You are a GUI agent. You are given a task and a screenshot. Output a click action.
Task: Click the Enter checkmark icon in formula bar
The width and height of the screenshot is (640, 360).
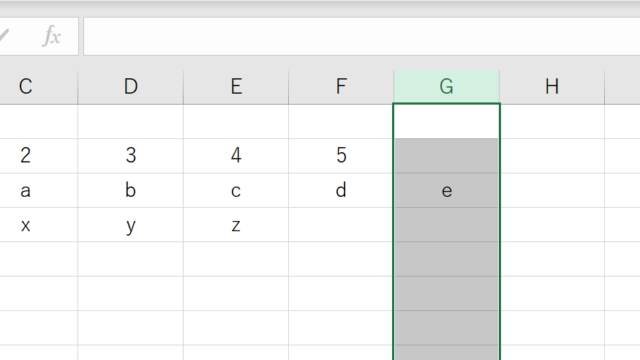[4, 36]
